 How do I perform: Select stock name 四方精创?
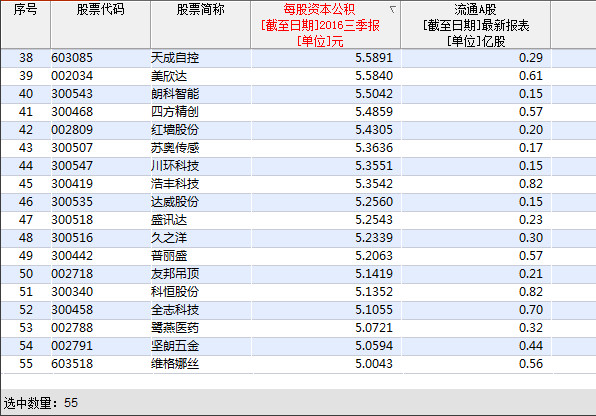[x=175, y=112]
